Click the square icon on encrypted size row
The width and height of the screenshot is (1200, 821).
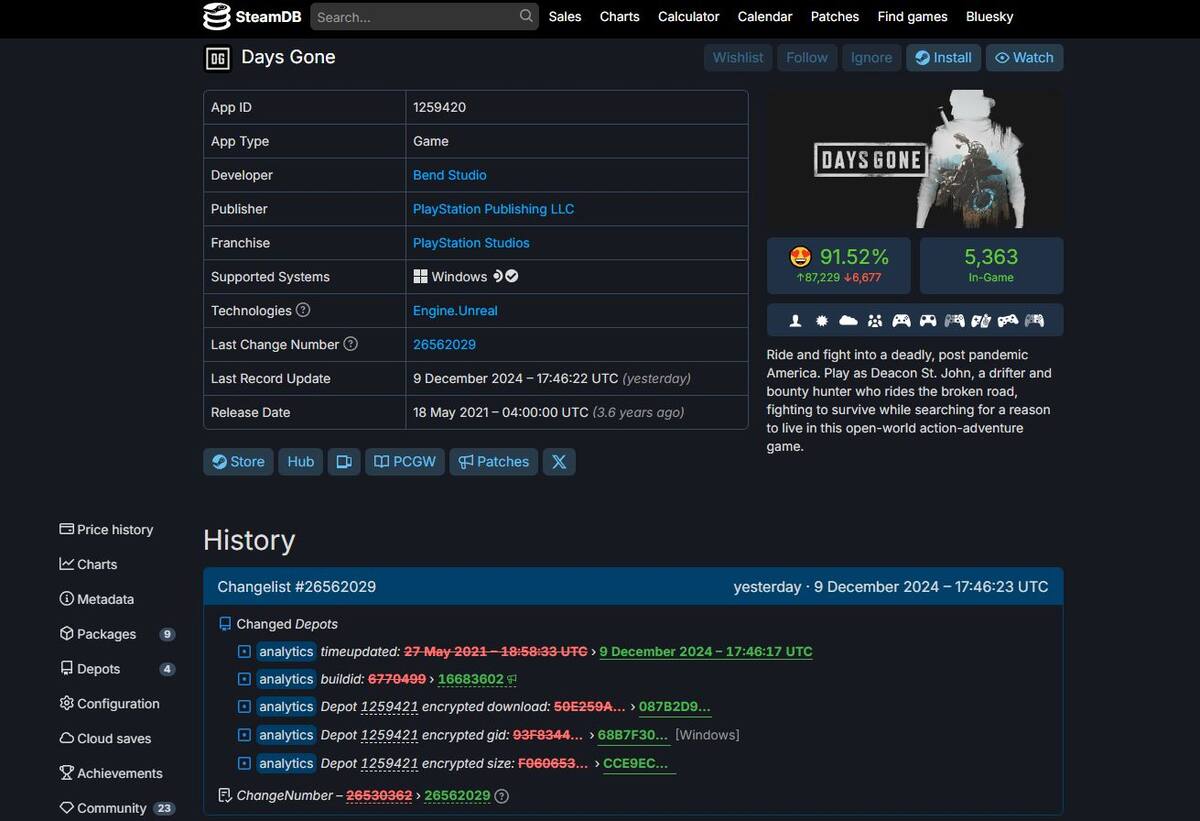(x=244, y=763)
